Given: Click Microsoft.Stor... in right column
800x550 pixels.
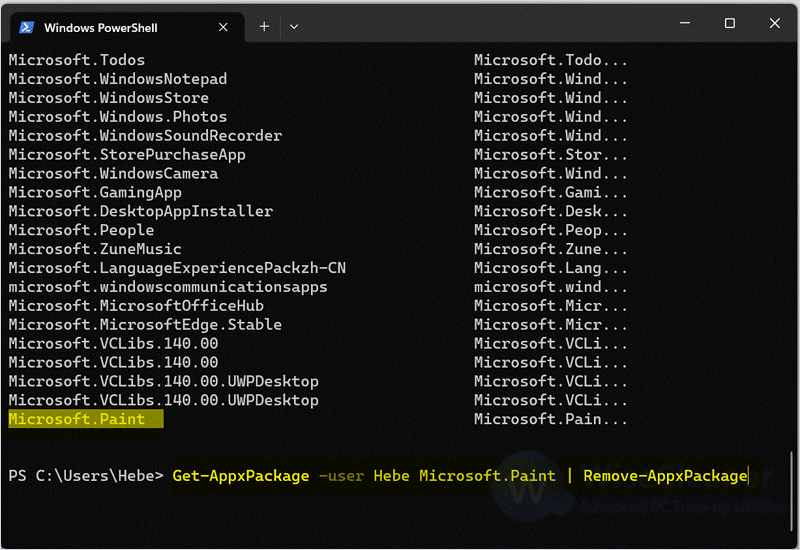Looking at the screenshot, I should [x=551, y=155].
